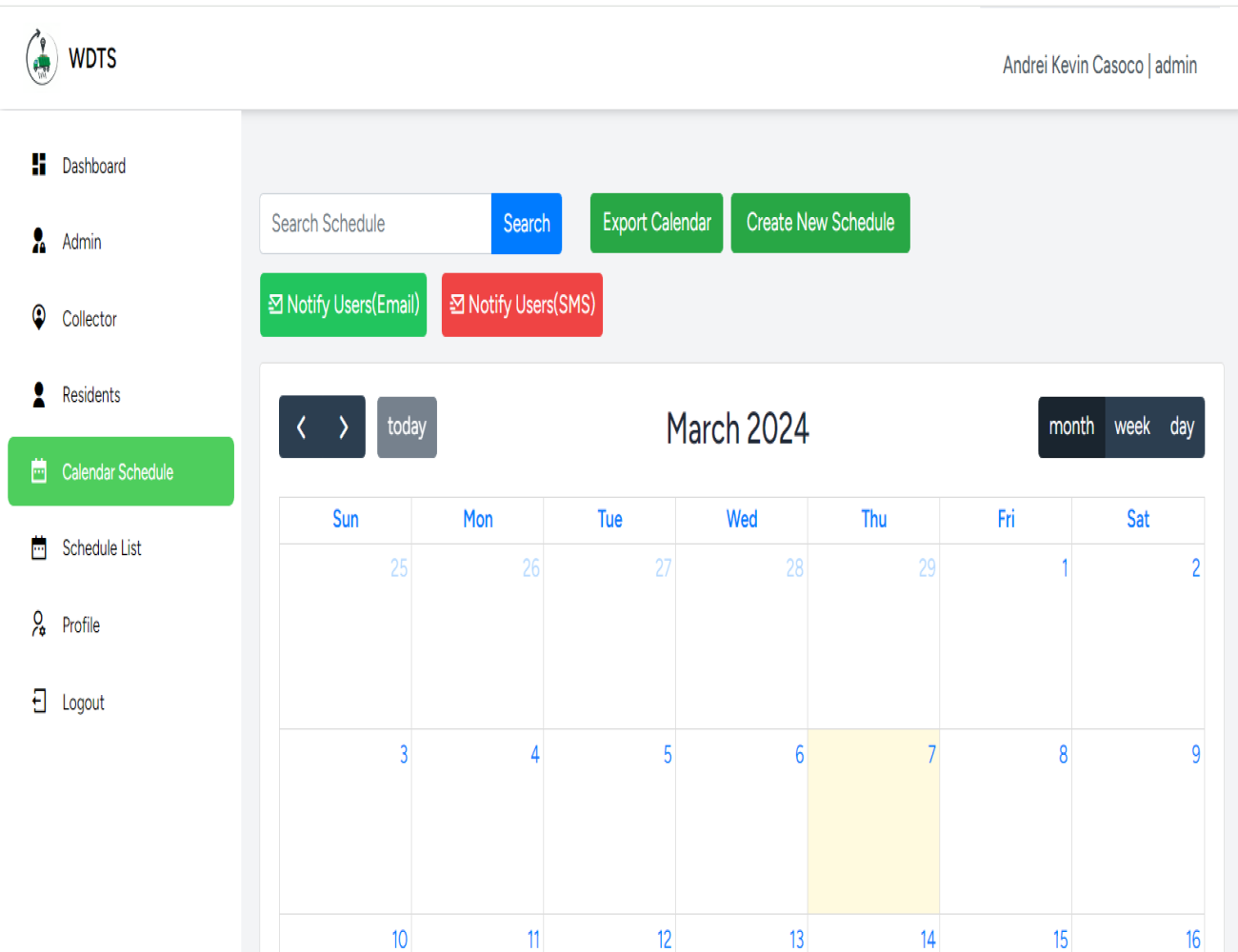This screenshot has width=1238, height=952.
Task: Click the Profile user-gear icon
Action: 39,625
